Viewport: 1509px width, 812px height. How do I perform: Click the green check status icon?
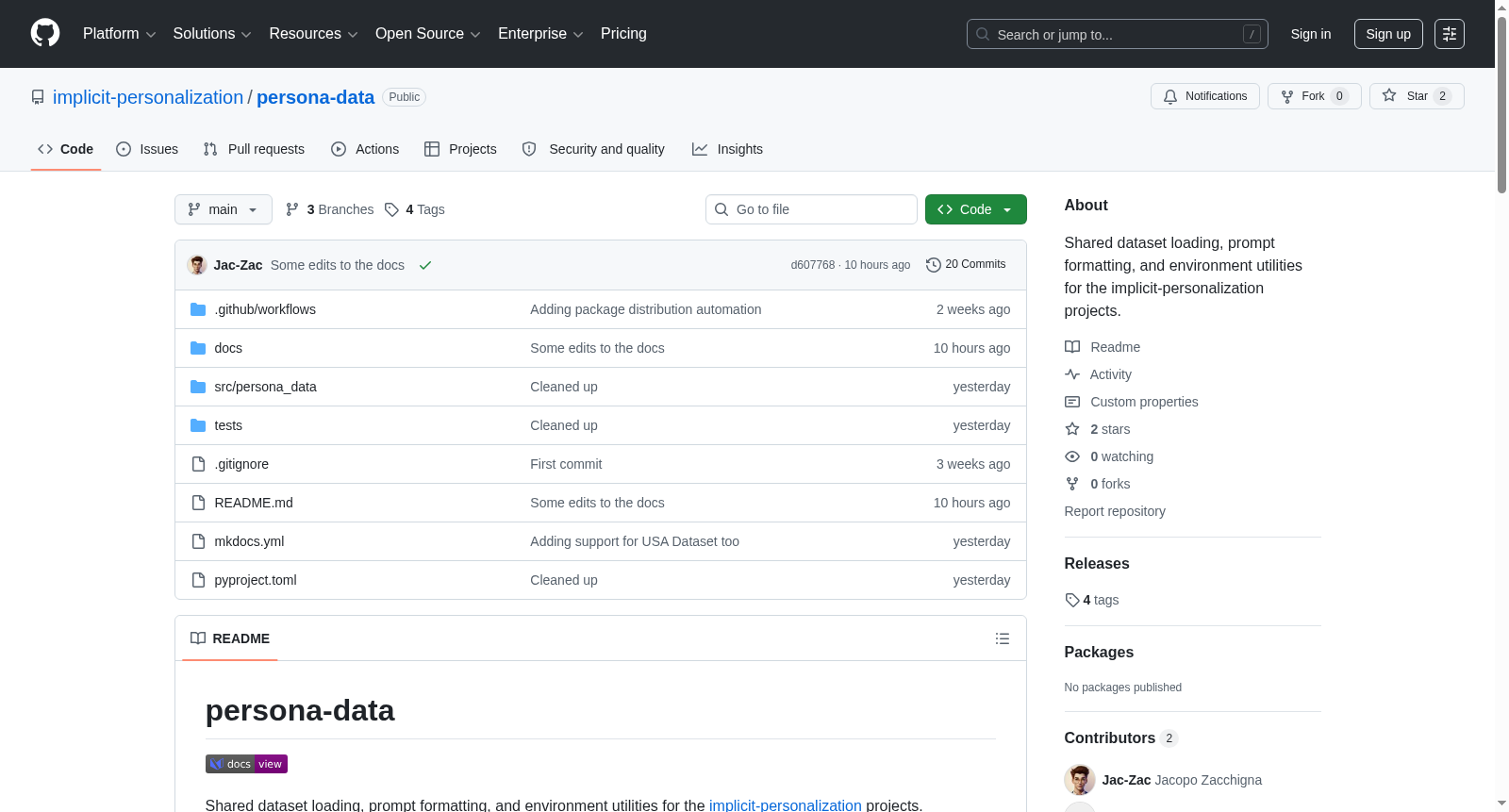[x=425, y=265]
